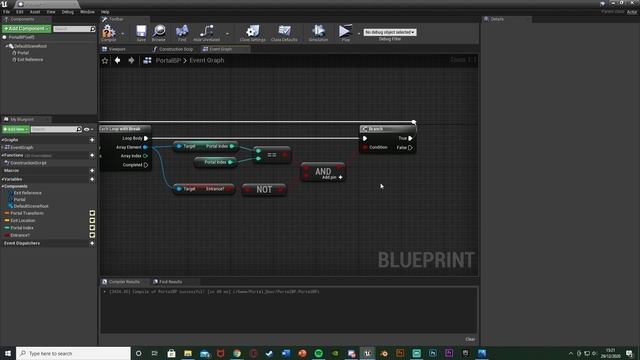Screen dimensions: 640x360
Task: Click the Branch False output pin
Action: click(x=410, y=147)
